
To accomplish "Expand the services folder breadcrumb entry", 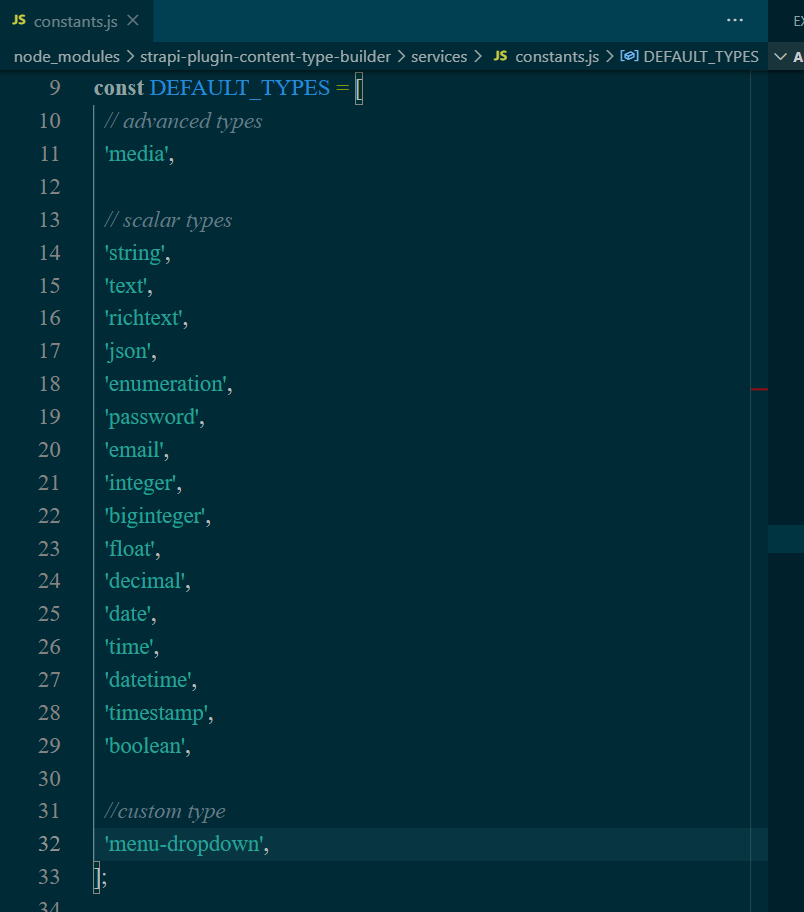I will [x=440, y=56].
